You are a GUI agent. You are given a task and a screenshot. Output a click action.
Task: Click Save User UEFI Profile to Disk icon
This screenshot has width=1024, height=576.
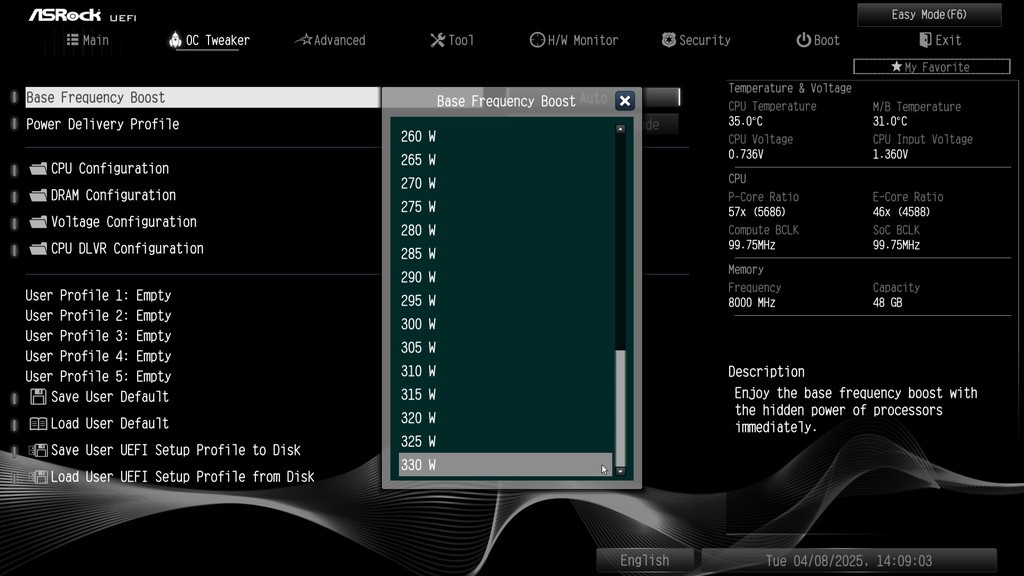pos(39,451)
